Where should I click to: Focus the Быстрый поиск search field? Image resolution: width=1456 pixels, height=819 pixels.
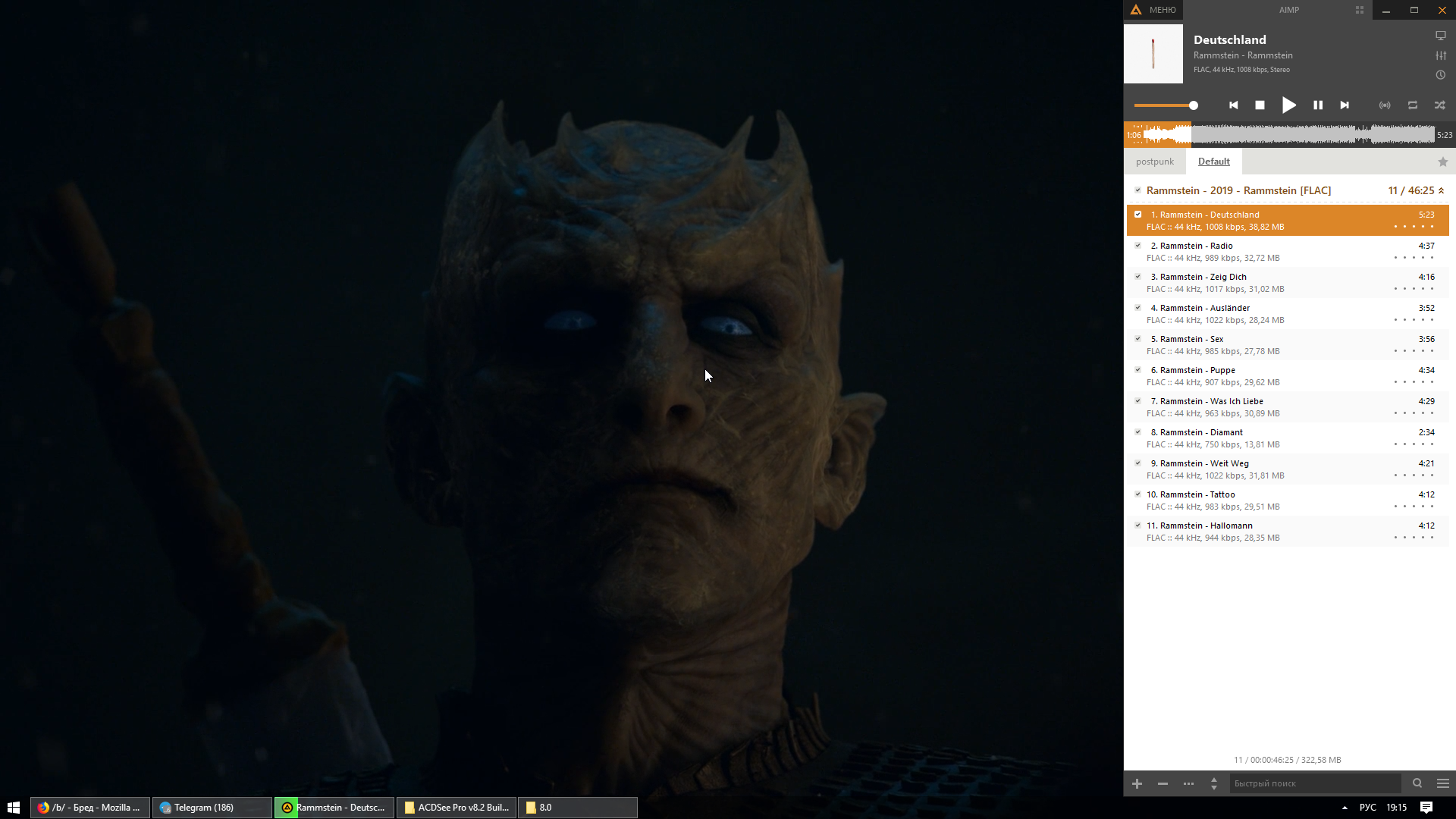coord(1316,783)
